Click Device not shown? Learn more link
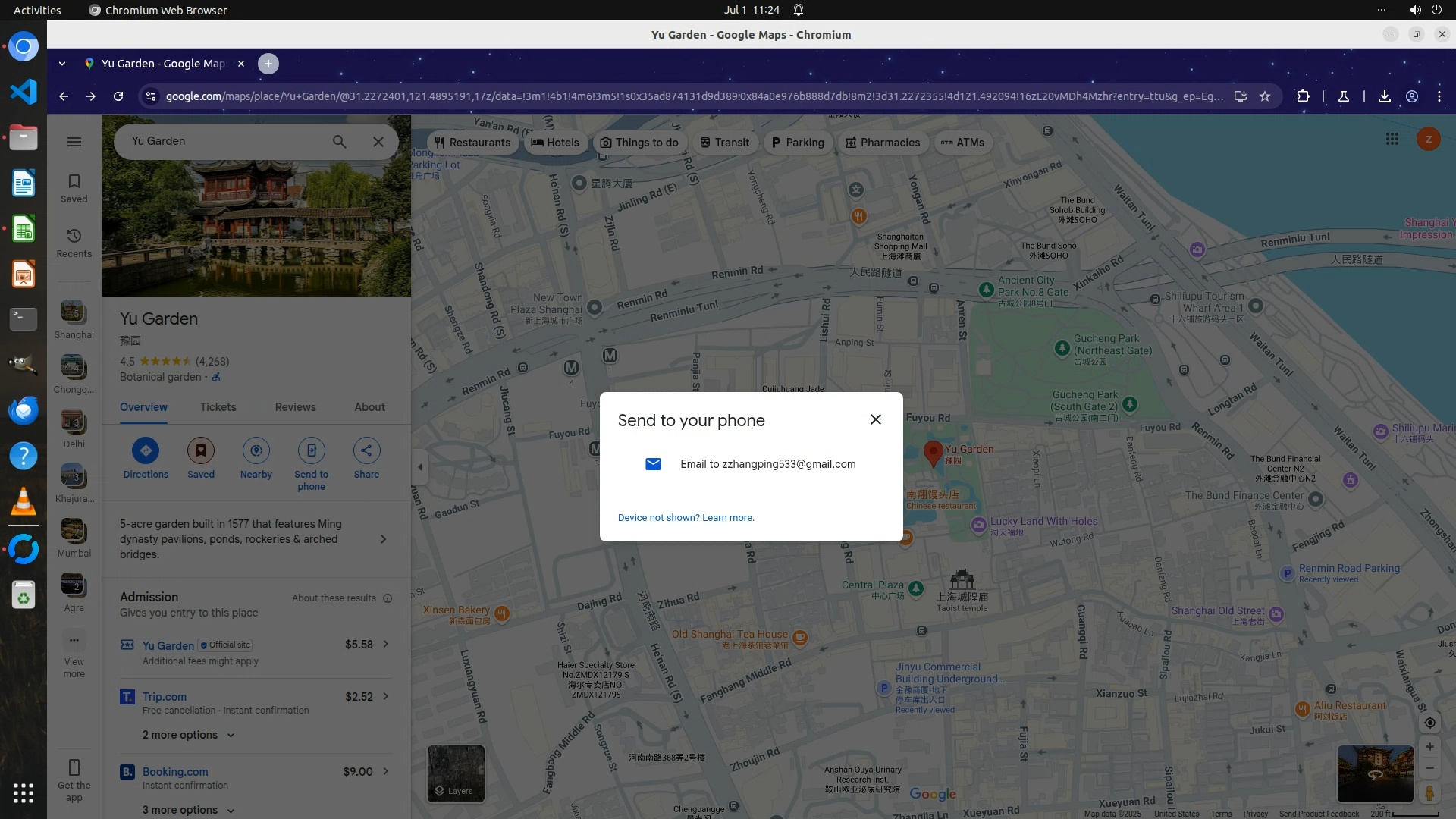 pos(686,518)
